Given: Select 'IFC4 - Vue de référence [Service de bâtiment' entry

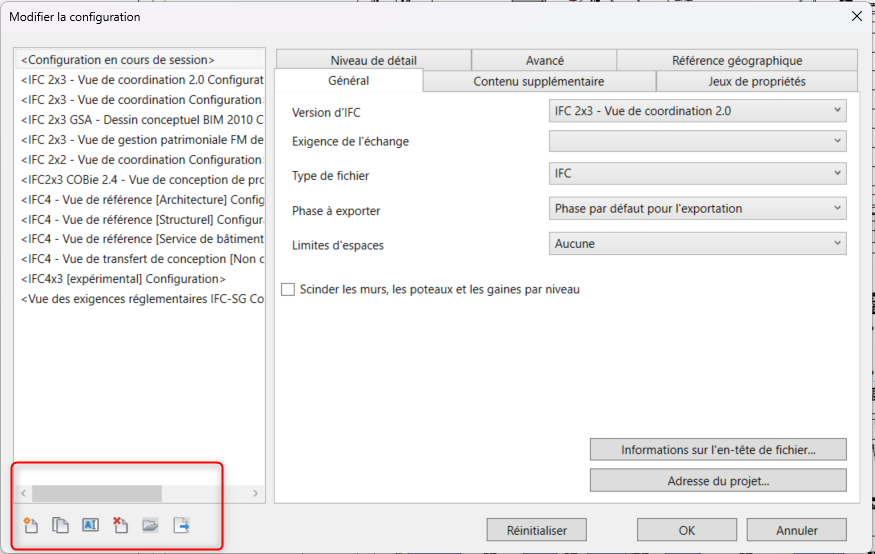Looking at the screenshot, I should point(140,239).
